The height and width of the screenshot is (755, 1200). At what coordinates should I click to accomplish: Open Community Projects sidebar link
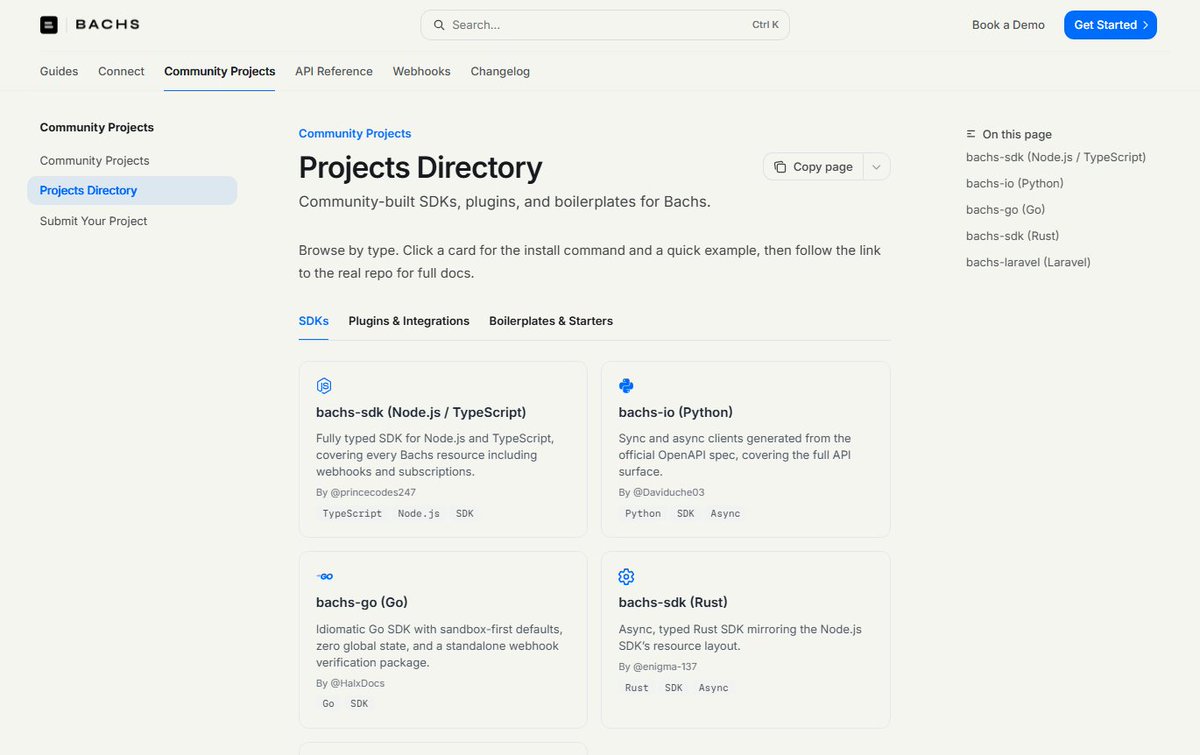(x=95, y=160)
